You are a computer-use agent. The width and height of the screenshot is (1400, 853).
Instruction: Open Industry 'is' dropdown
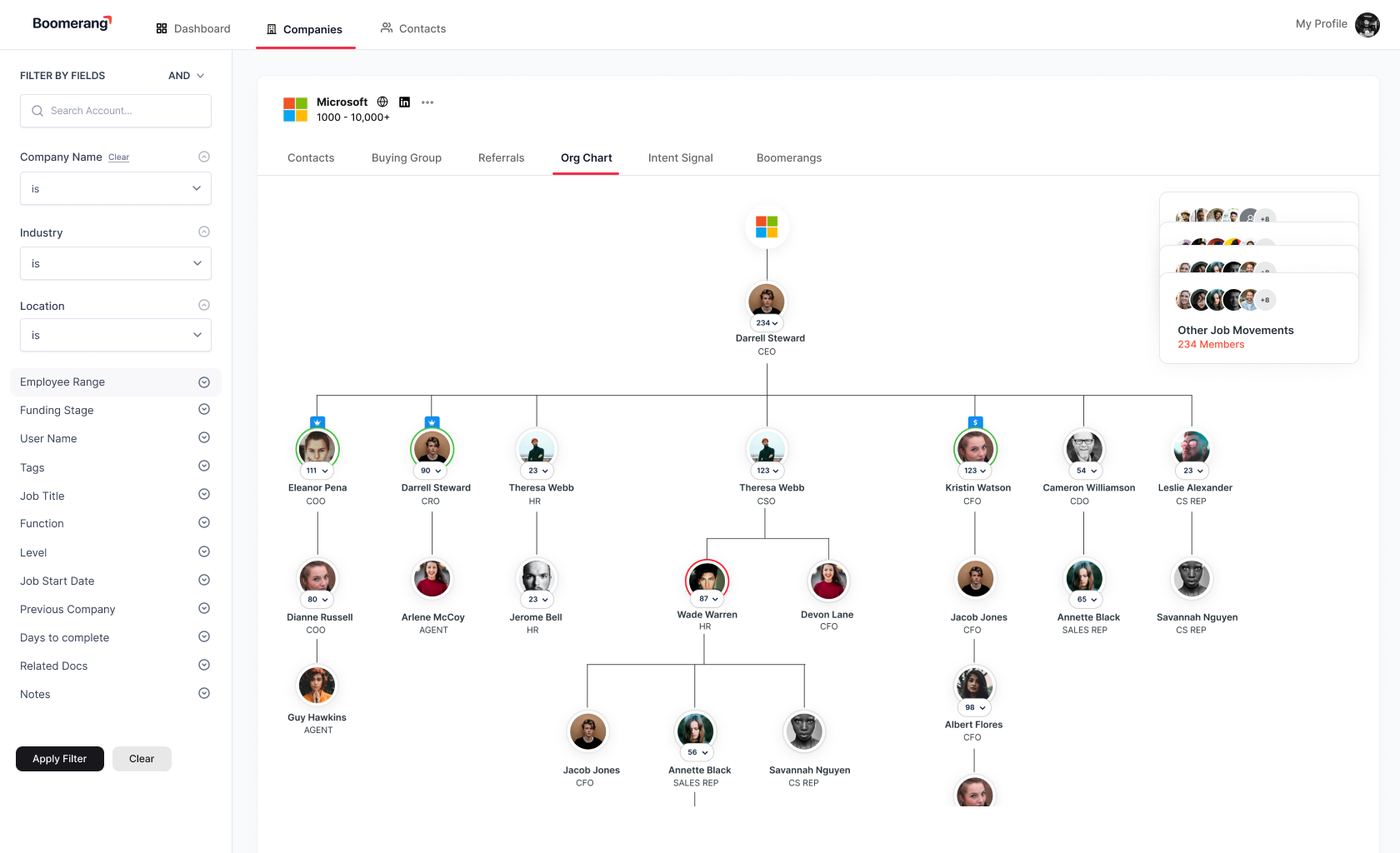[x=115, y=263]
